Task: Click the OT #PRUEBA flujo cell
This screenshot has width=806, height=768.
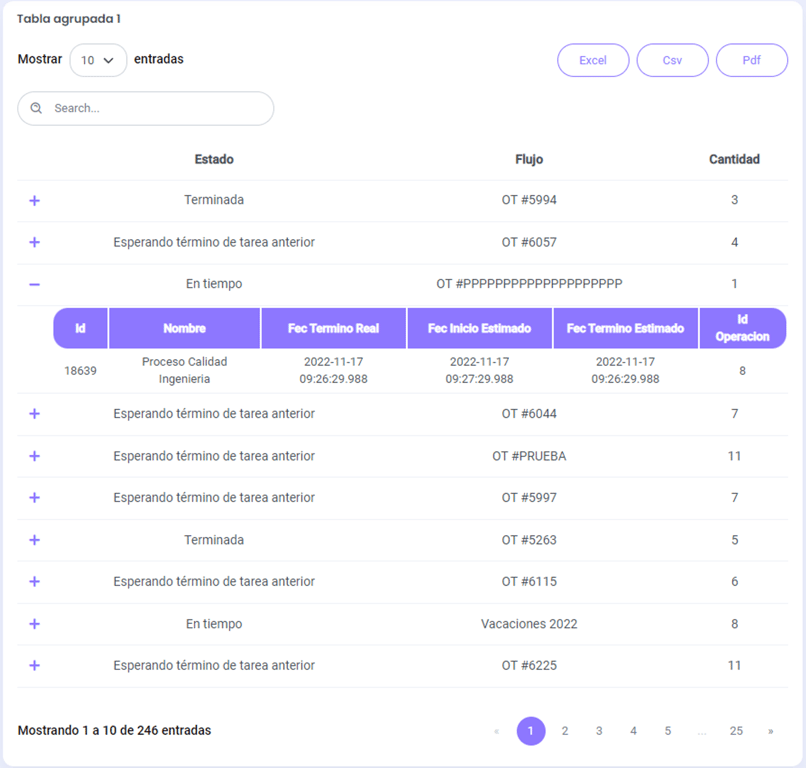Action: pyautogui.click(x=529, y=456)
